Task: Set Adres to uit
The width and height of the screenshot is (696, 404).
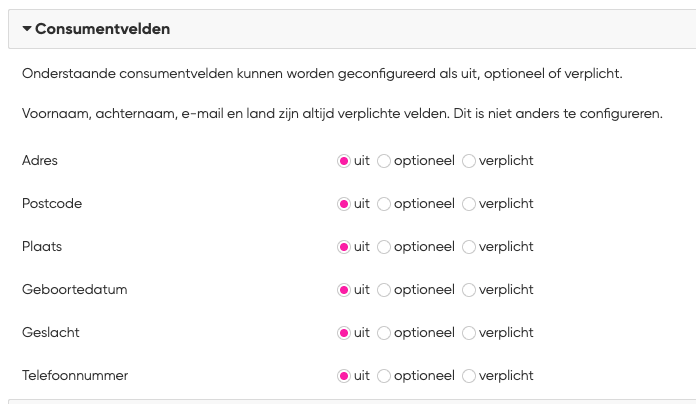Action: (x=344, y=160)
